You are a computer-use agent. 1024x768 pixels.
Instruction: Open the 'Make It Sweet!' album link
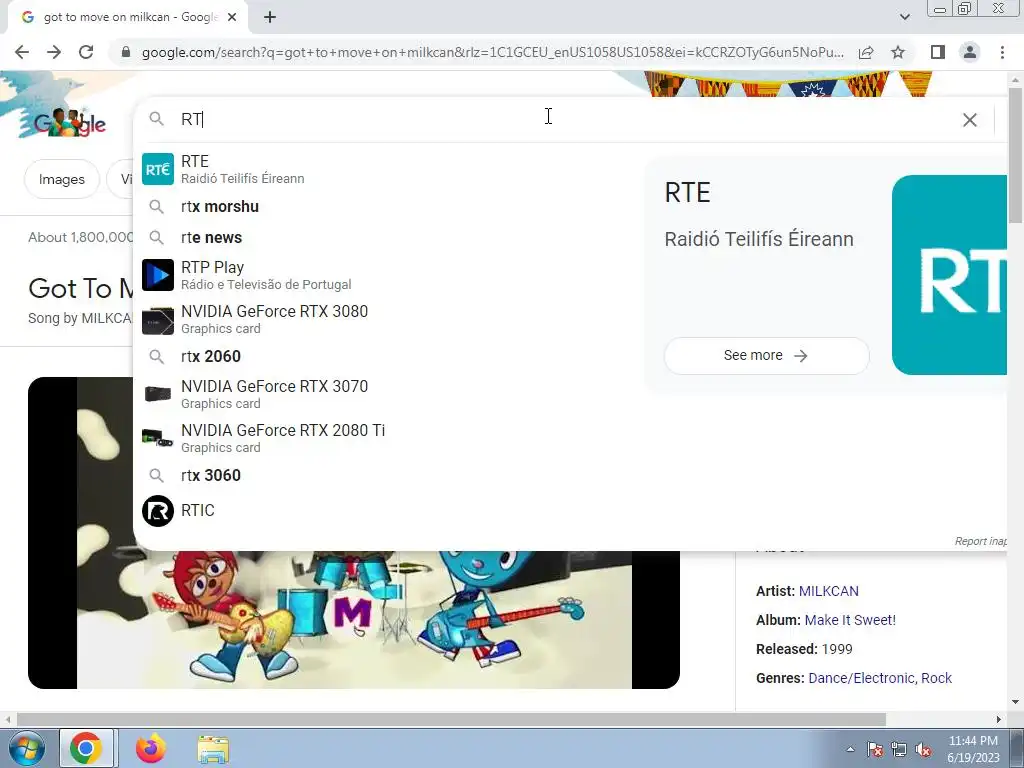850,620
